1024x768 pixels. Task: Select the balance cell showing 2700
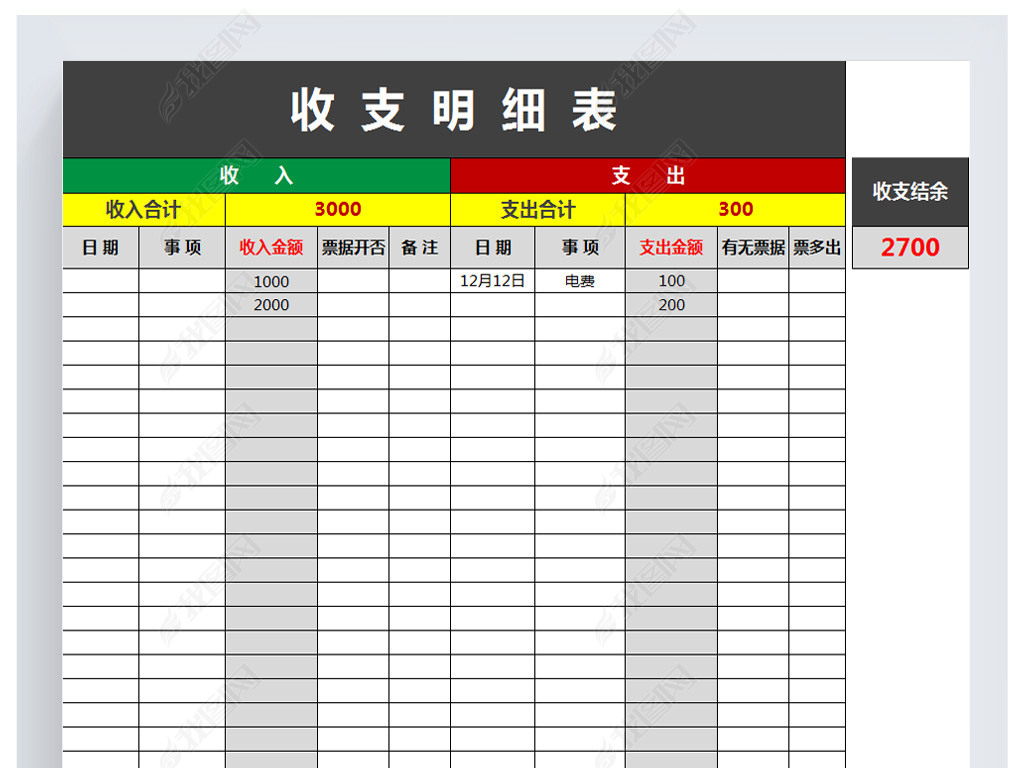point(910,247)
